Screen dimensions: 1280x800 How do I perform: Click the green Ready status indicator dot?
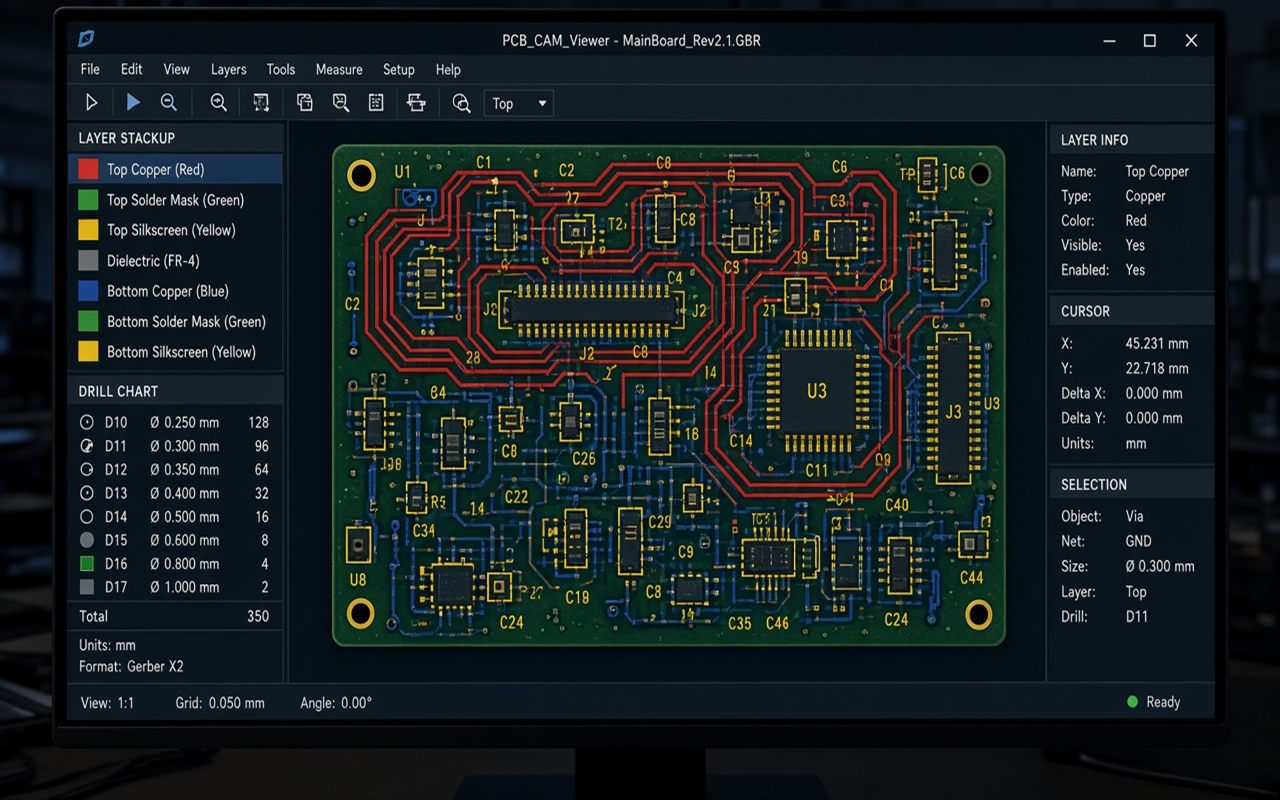1132,702
